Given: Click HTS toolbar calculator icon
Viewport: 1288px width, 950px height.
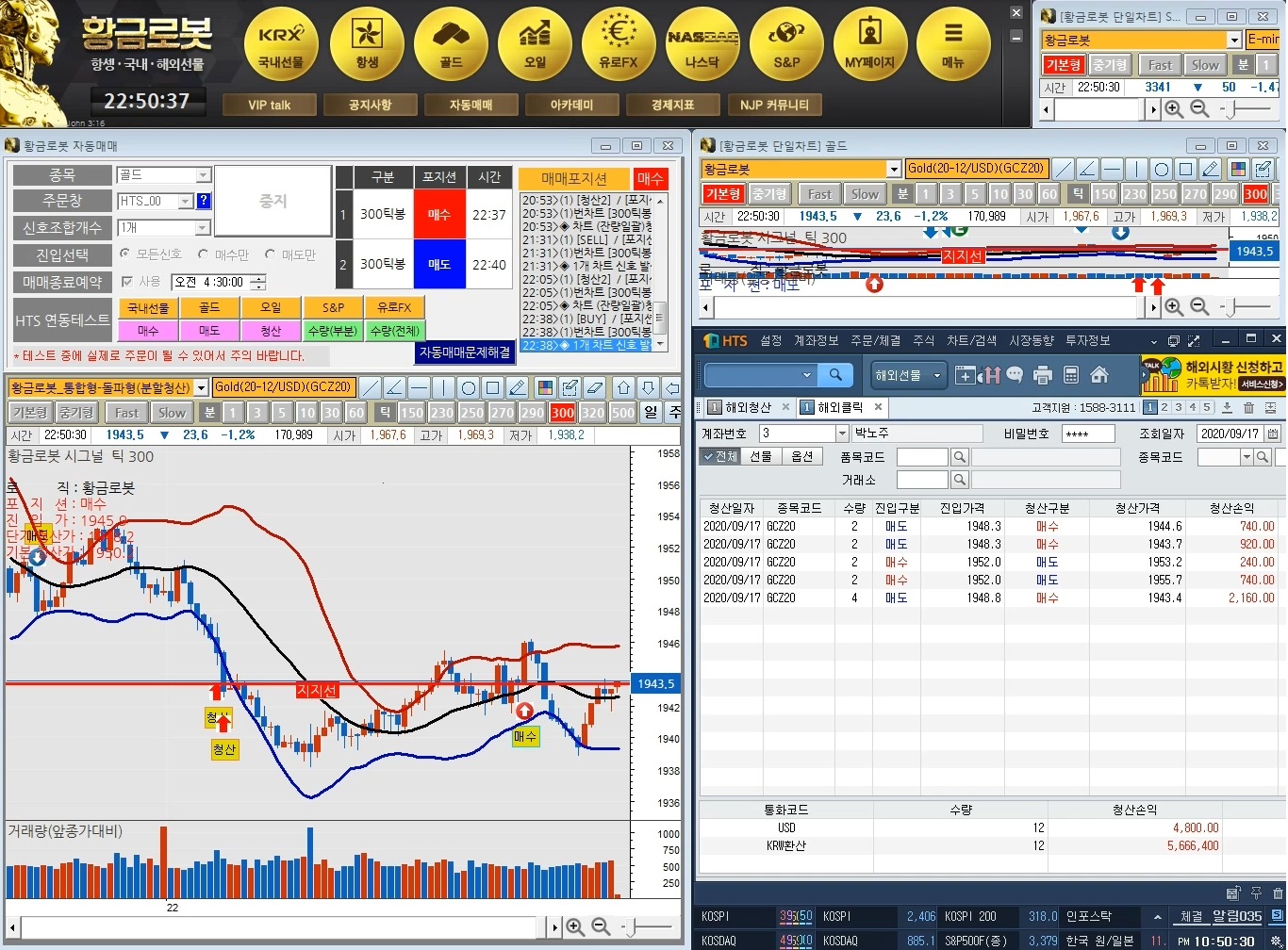Looking at the screenshot, I should [x=1070, y=375].
